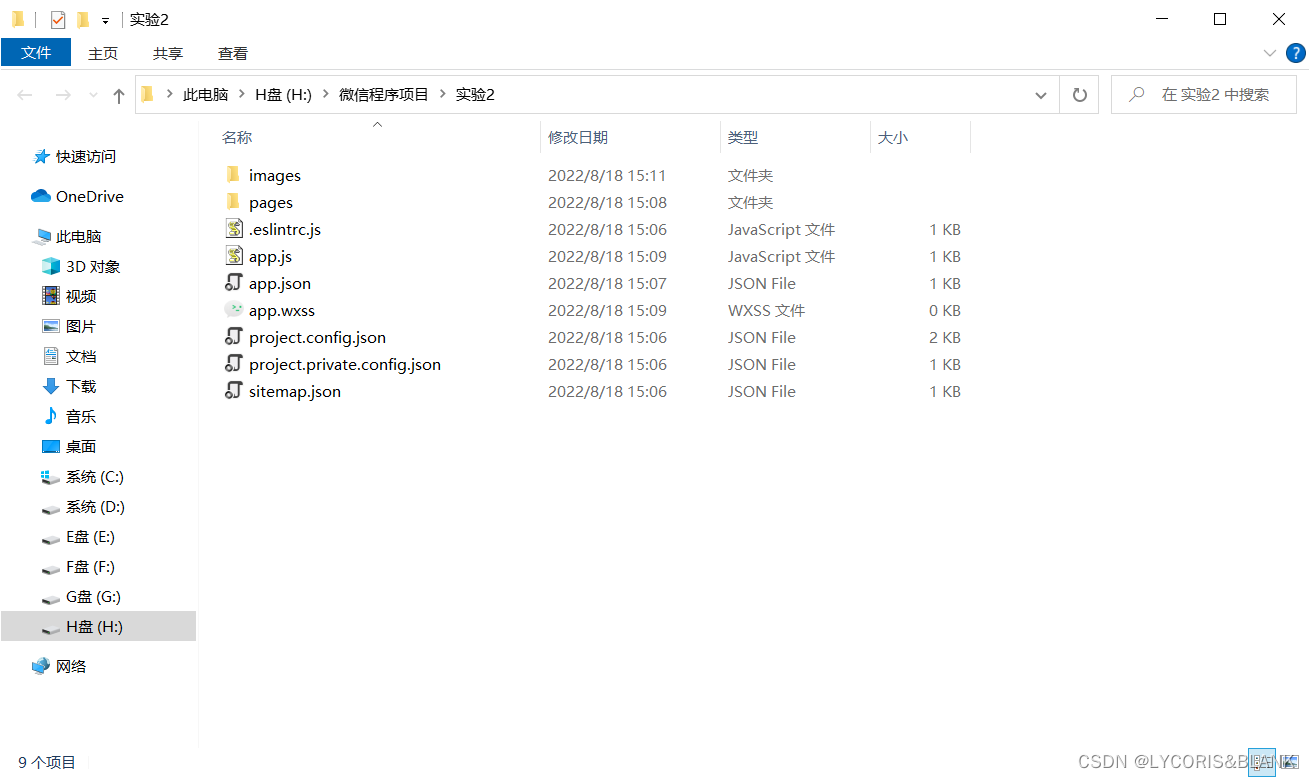The height and width of the screenshot is (778, 1310).
Task: Select G盘 (G:) drive
Action: coord(81,596)
